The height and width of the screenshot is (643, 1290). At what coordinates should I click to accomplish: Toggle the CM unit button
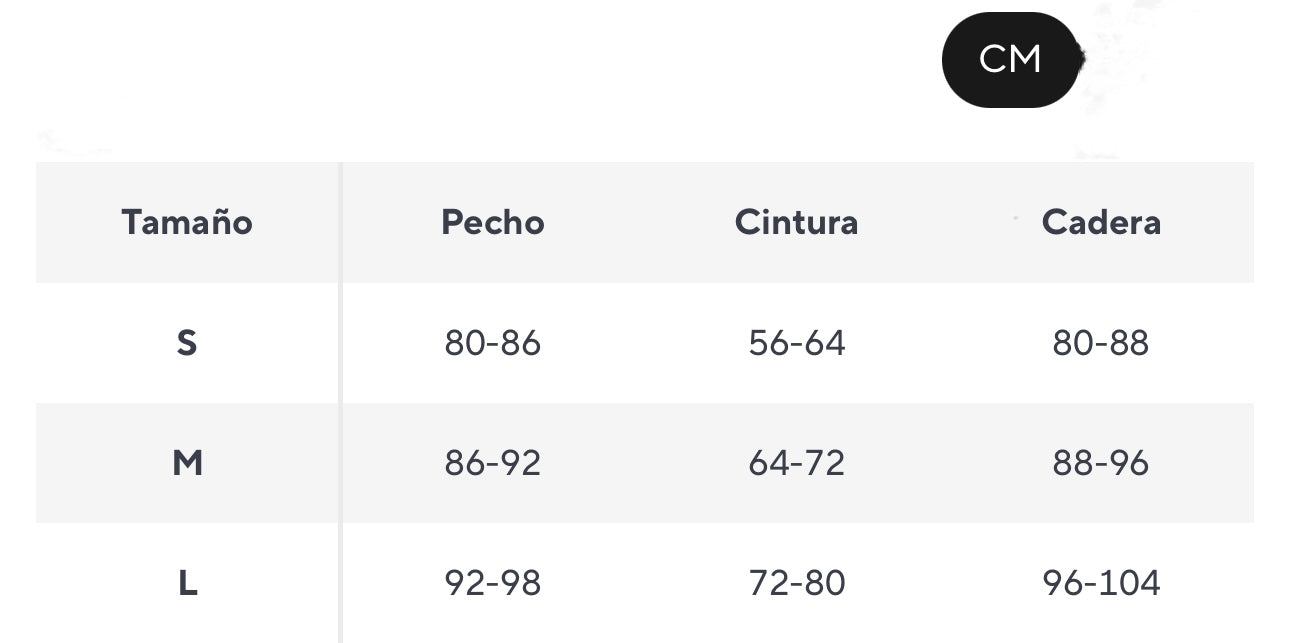[x=1010, y=60]
